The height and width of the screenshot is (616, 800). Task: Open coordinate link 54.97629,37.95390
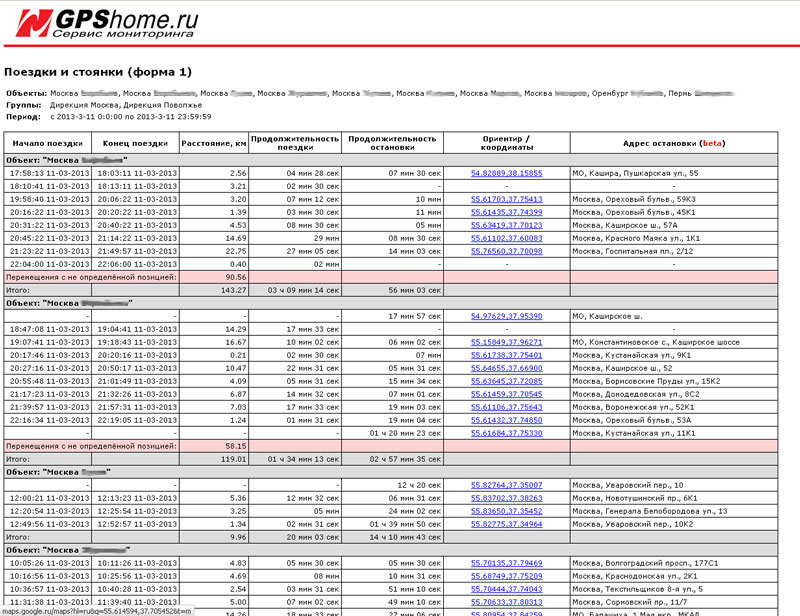point(506,316)
